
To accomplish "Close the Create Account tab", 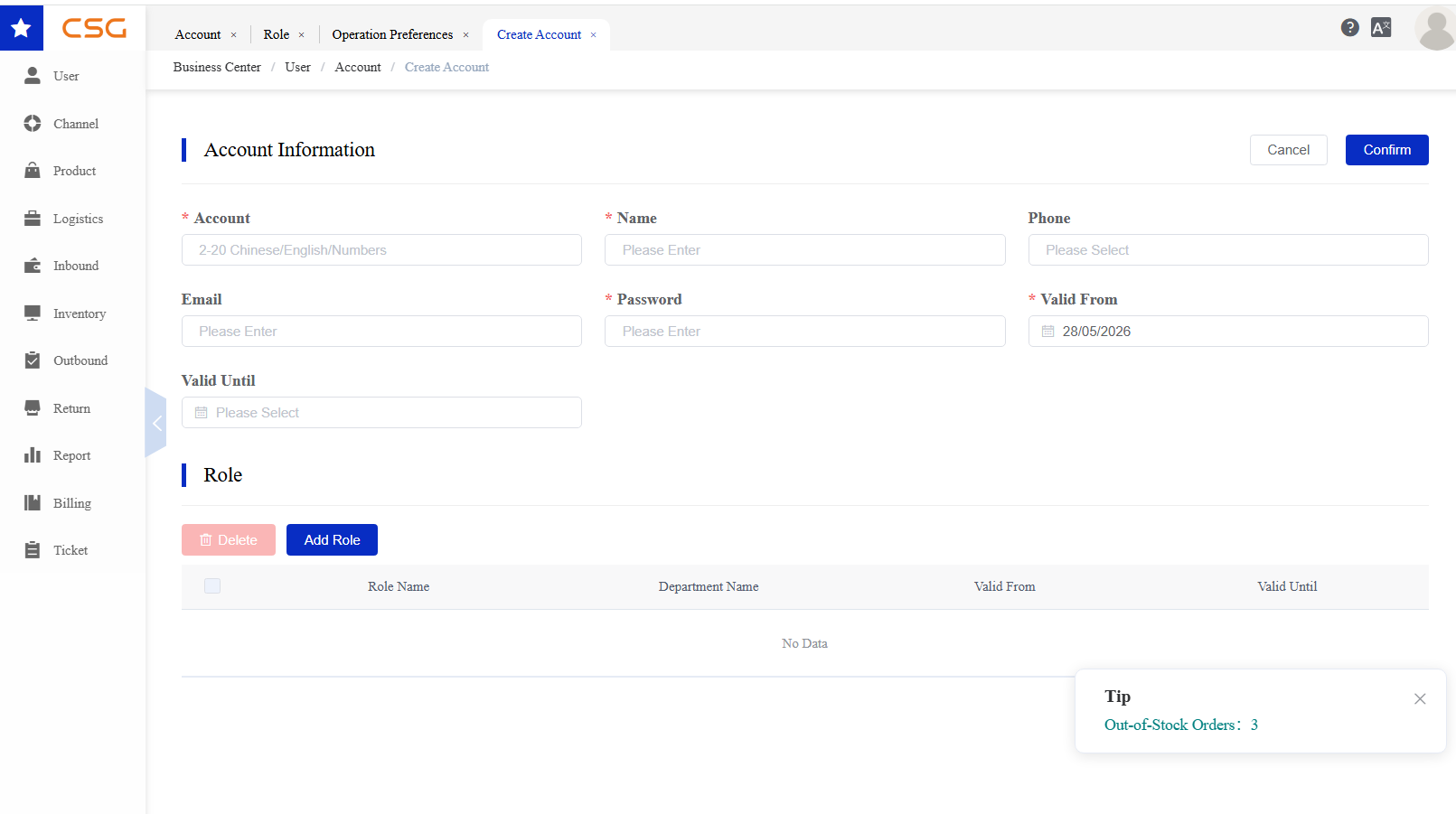I will 594,35.
